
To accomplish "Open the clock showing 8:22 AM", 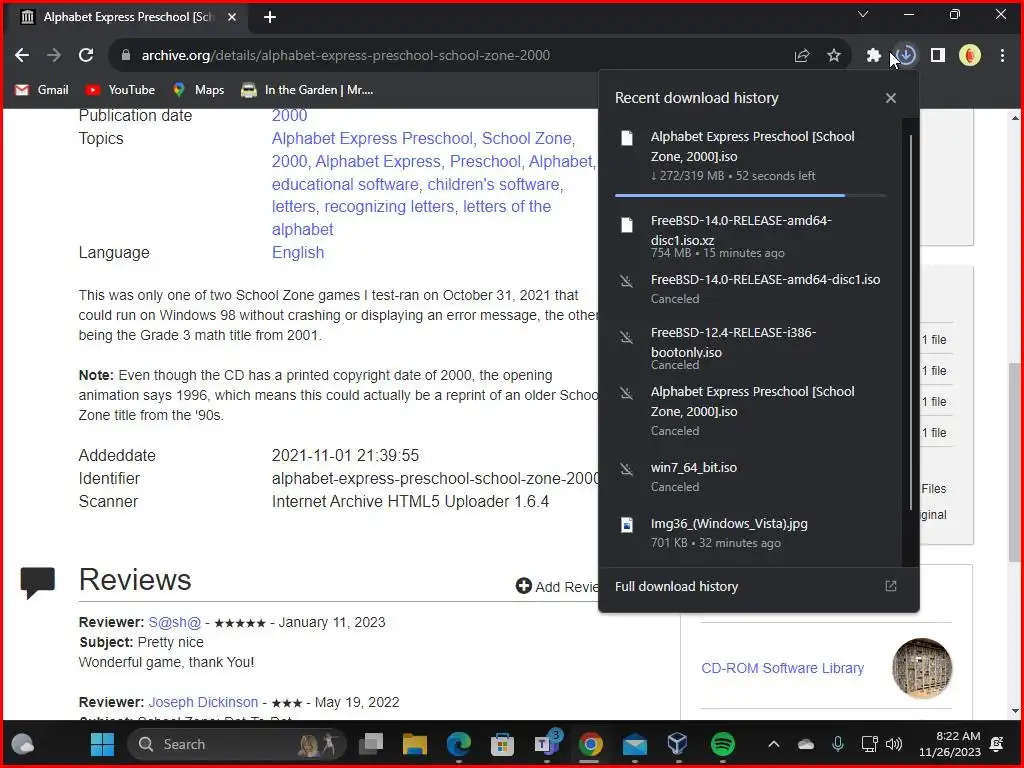I will [950, 744].
